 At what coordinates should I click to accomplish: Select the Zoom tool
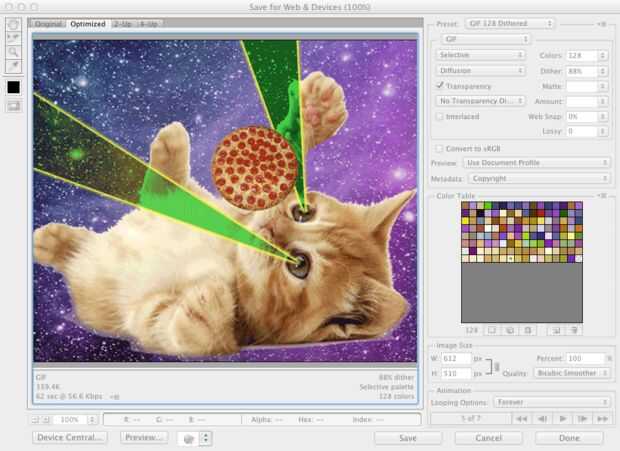(13, 51)
